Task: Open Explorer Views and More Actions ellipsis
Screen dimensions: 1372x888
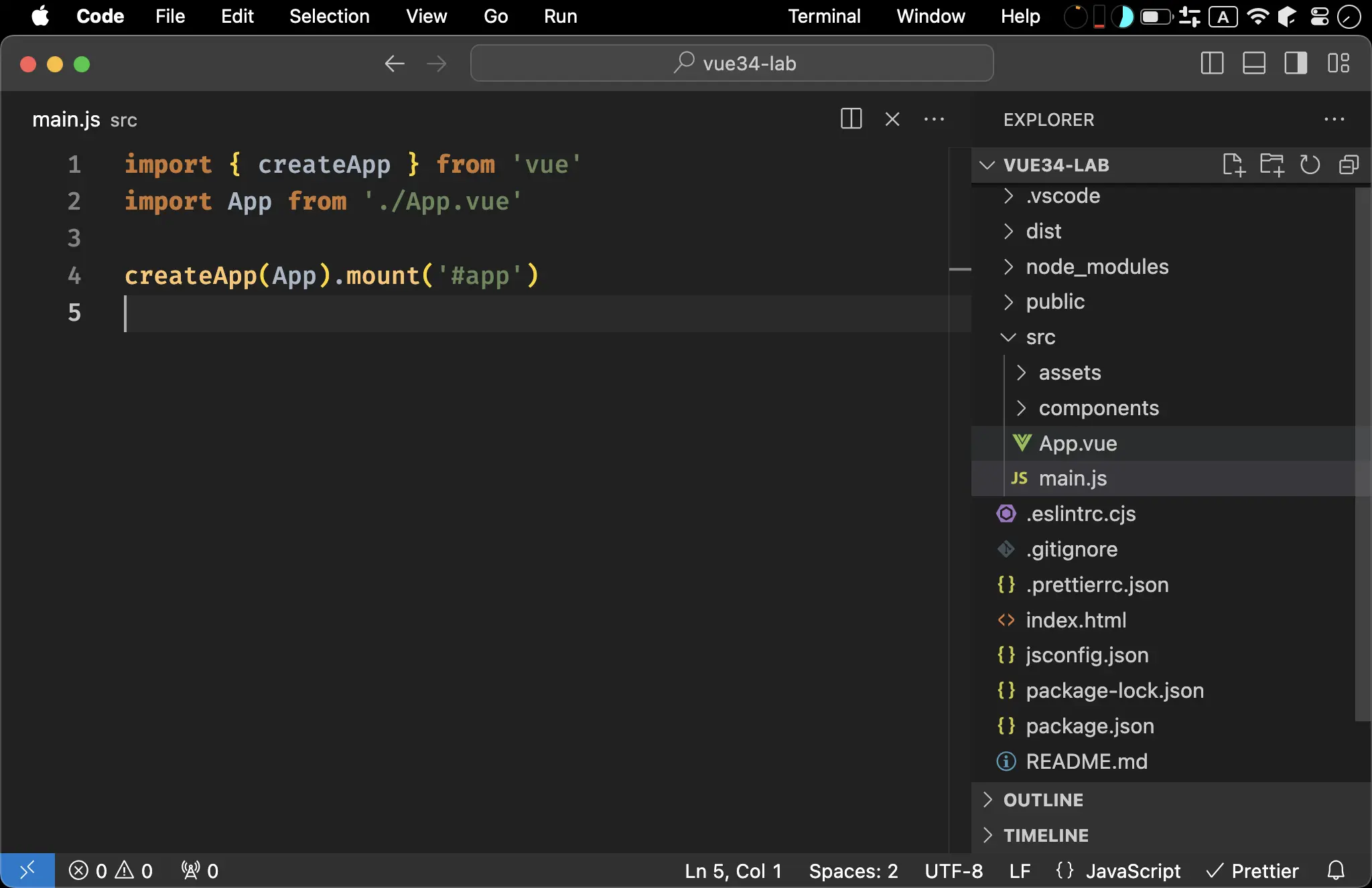Action: click(x=1334, y=119)
